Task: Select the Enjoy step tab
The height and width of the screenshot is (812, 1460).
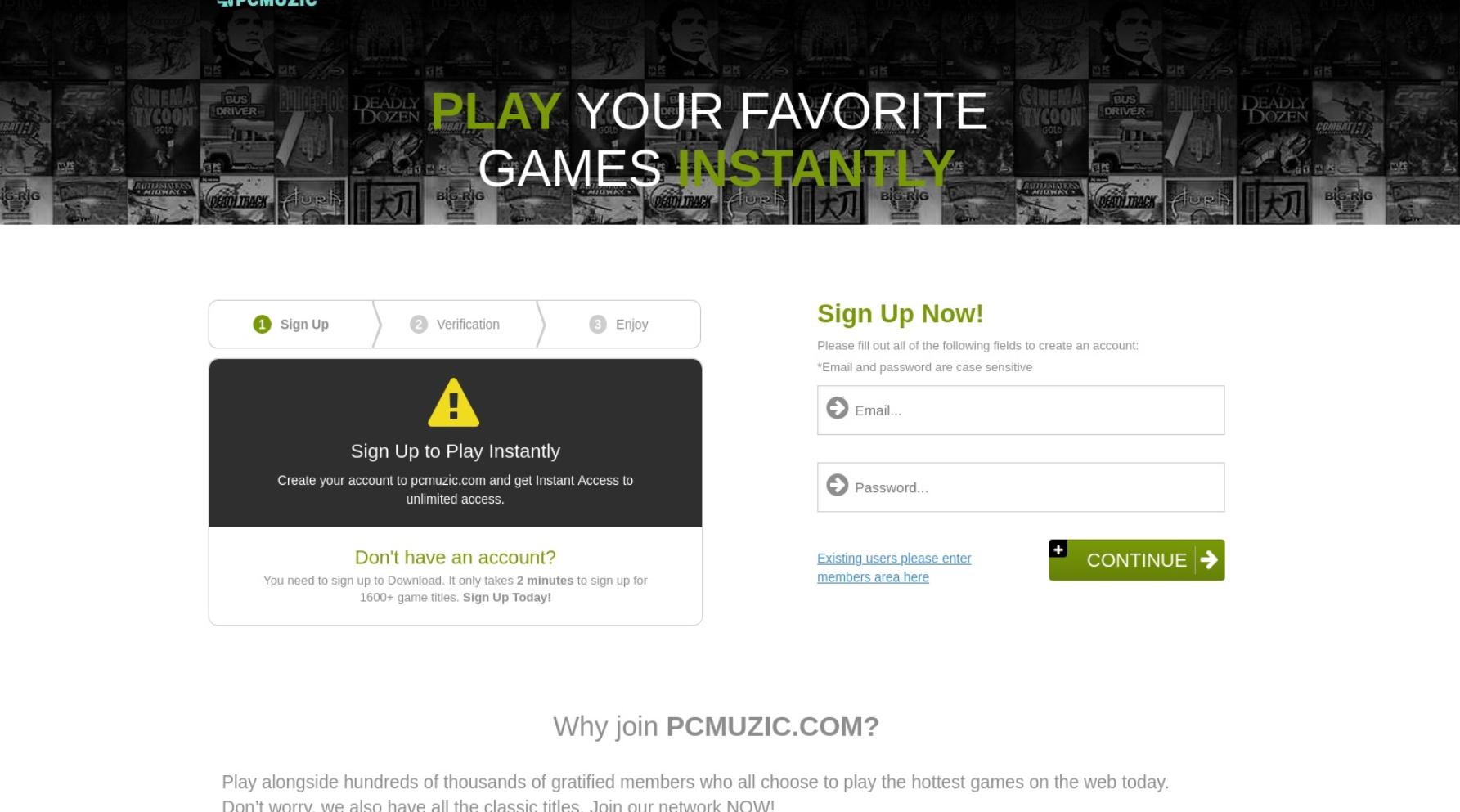Action: point(620,325)
